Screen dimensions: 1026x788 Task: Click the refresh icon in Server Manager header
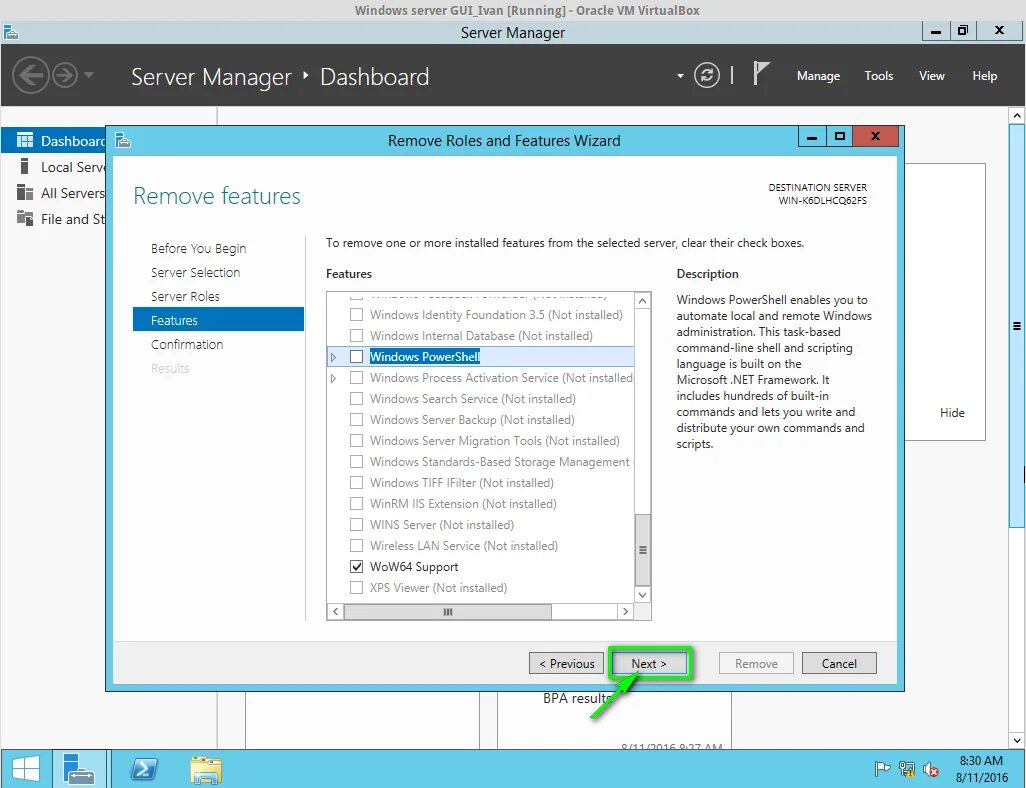coord(707,75)
